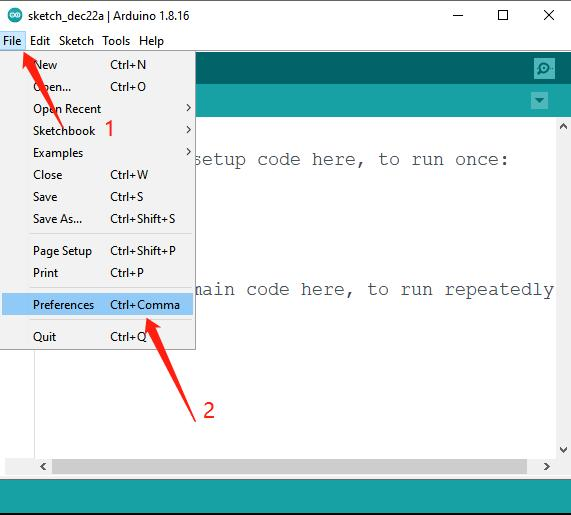Open the tab dropdown arrow button

coord(539,101)
